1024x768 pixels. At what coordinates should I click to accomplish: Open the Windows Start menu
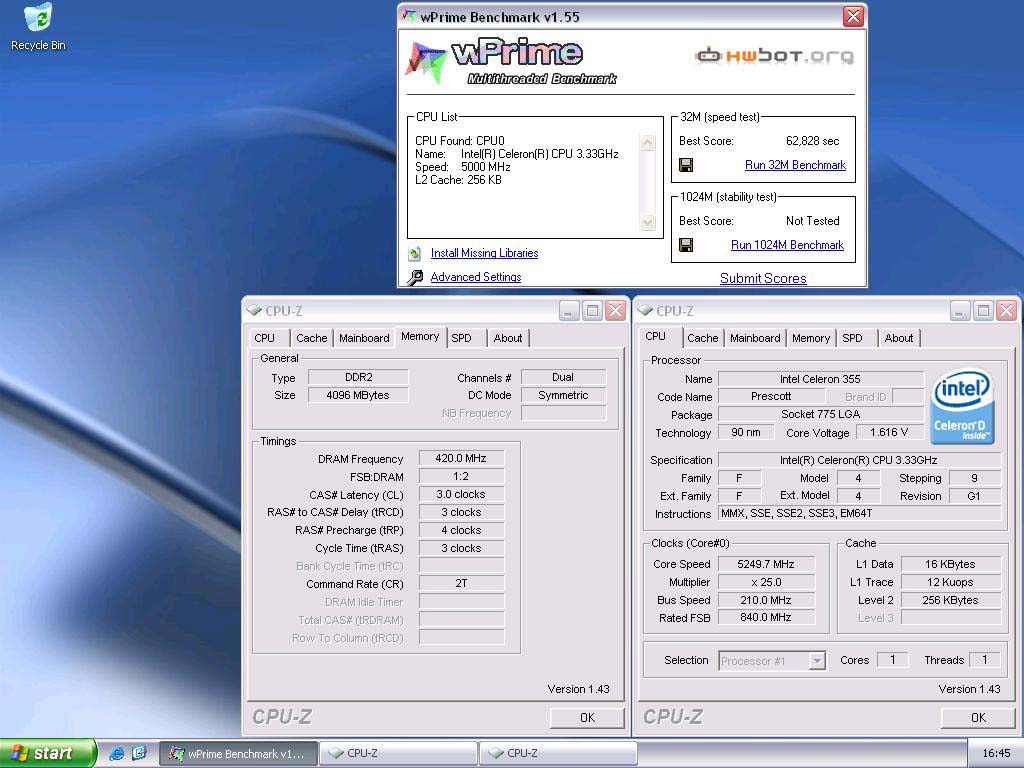48,753
